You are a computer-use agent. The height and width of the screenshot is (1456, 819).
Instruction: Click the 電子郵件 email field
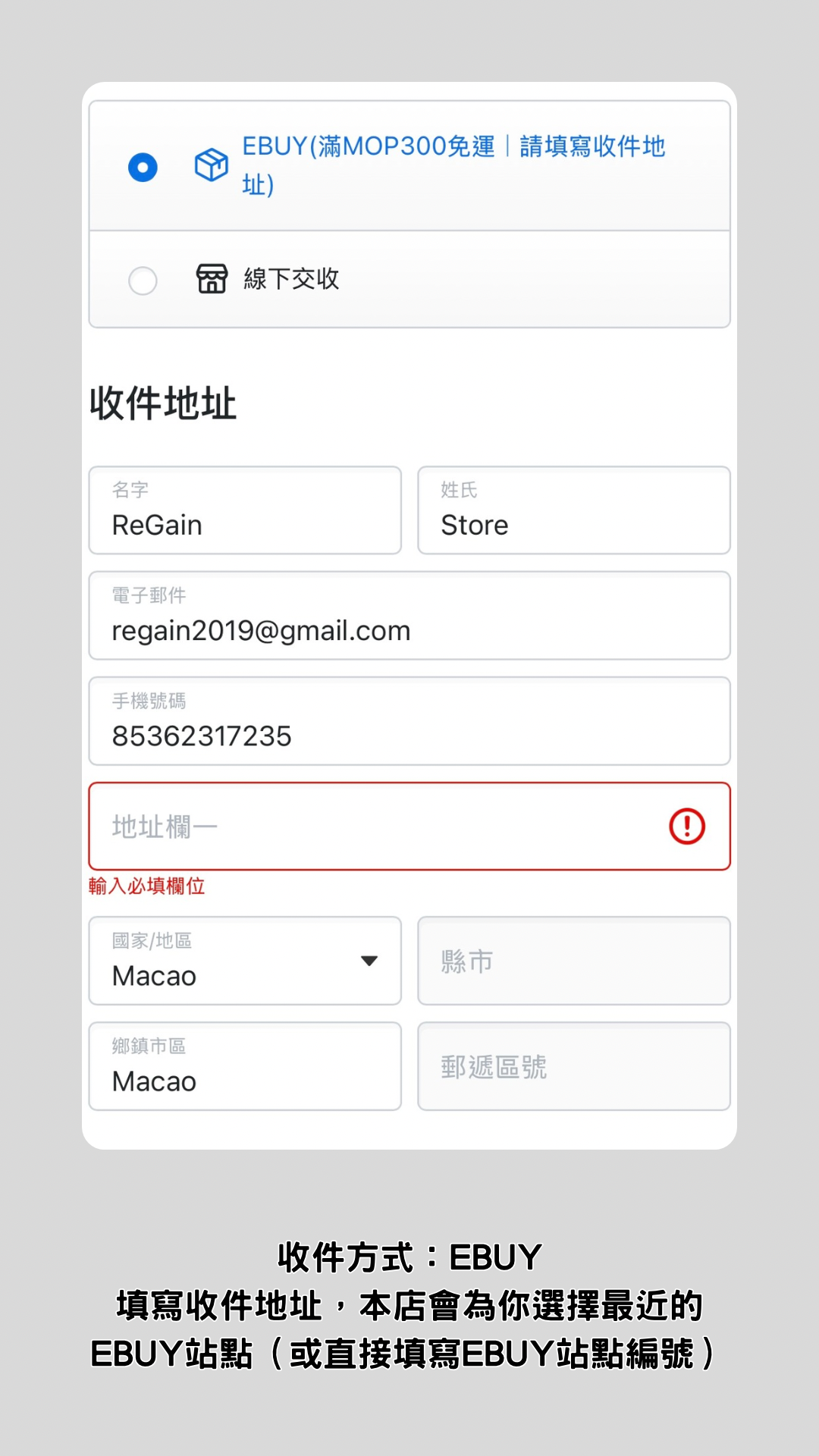409,616
